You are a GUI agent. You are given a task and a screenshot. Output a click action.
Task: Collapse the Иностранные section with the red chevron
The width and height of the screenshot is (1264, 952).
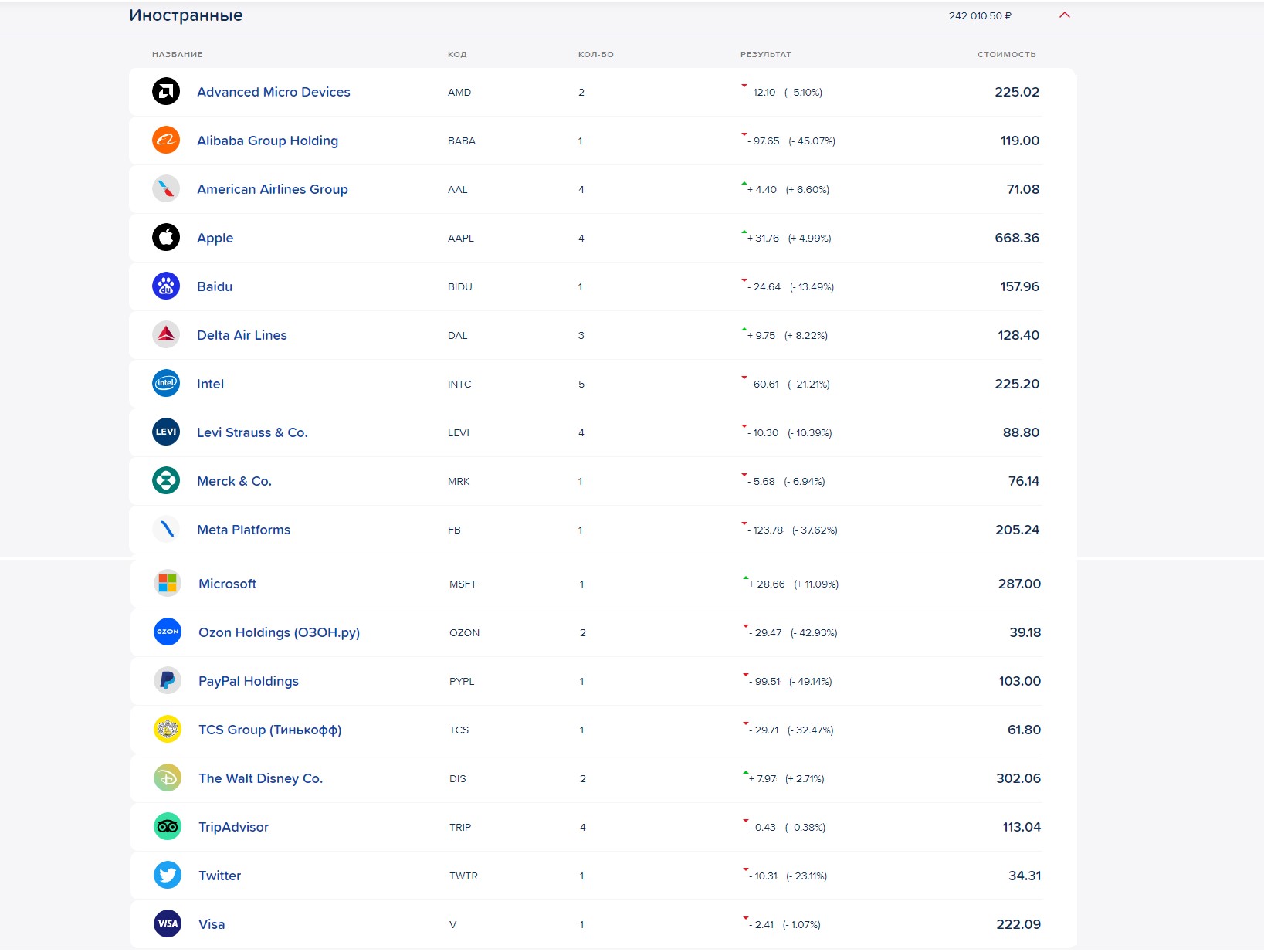(x=1065, y=15)
